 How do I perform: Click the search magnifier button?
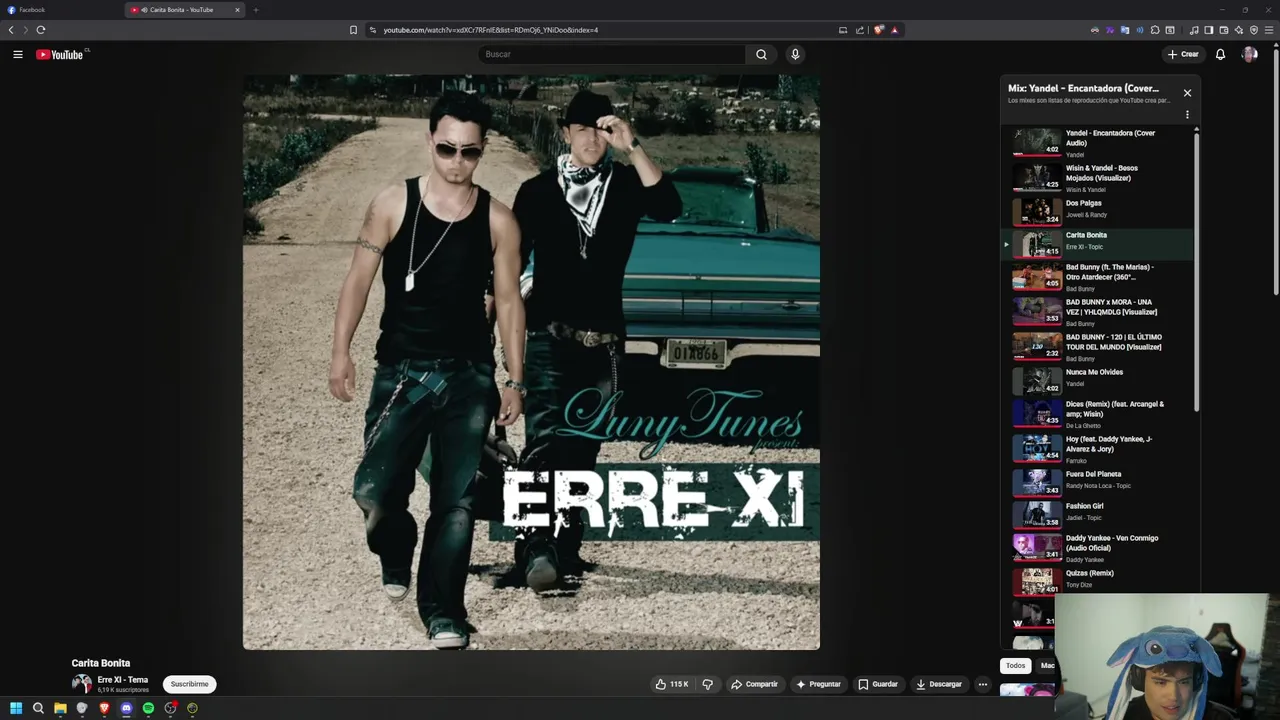(x=761, y=54)
